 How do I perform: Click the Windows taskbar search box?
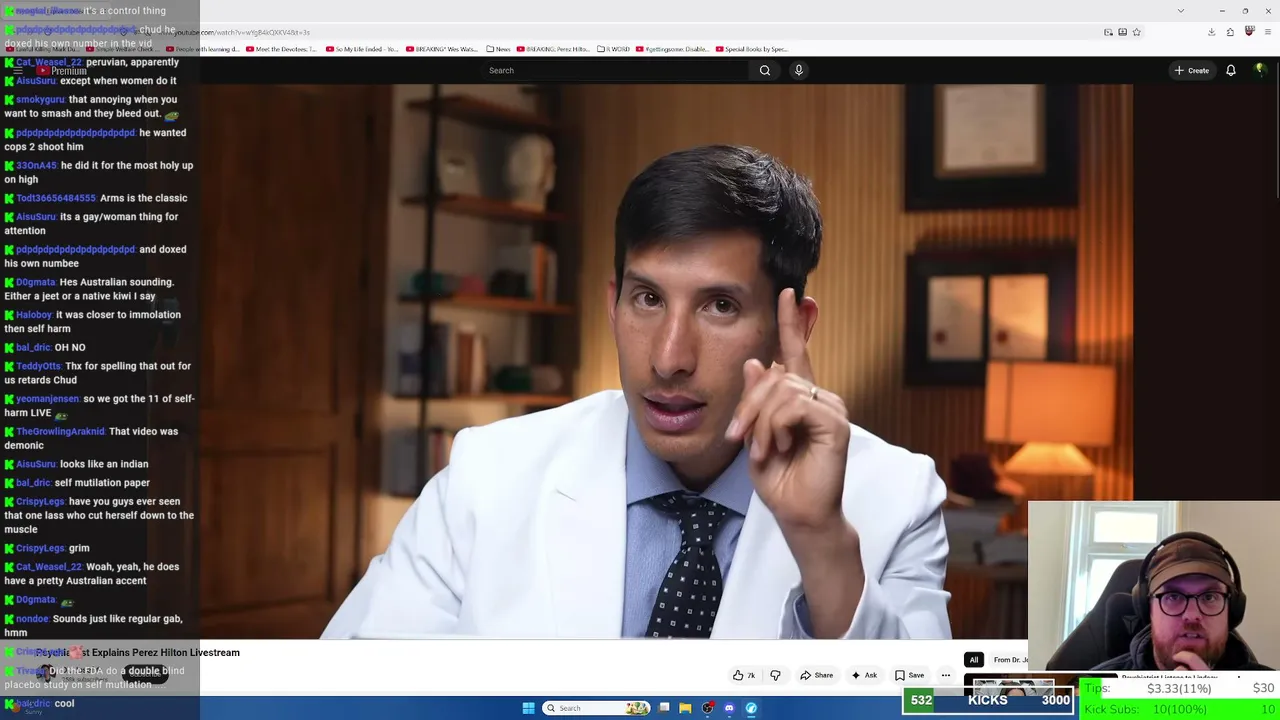pyautogui.click(x=596, y=708)
